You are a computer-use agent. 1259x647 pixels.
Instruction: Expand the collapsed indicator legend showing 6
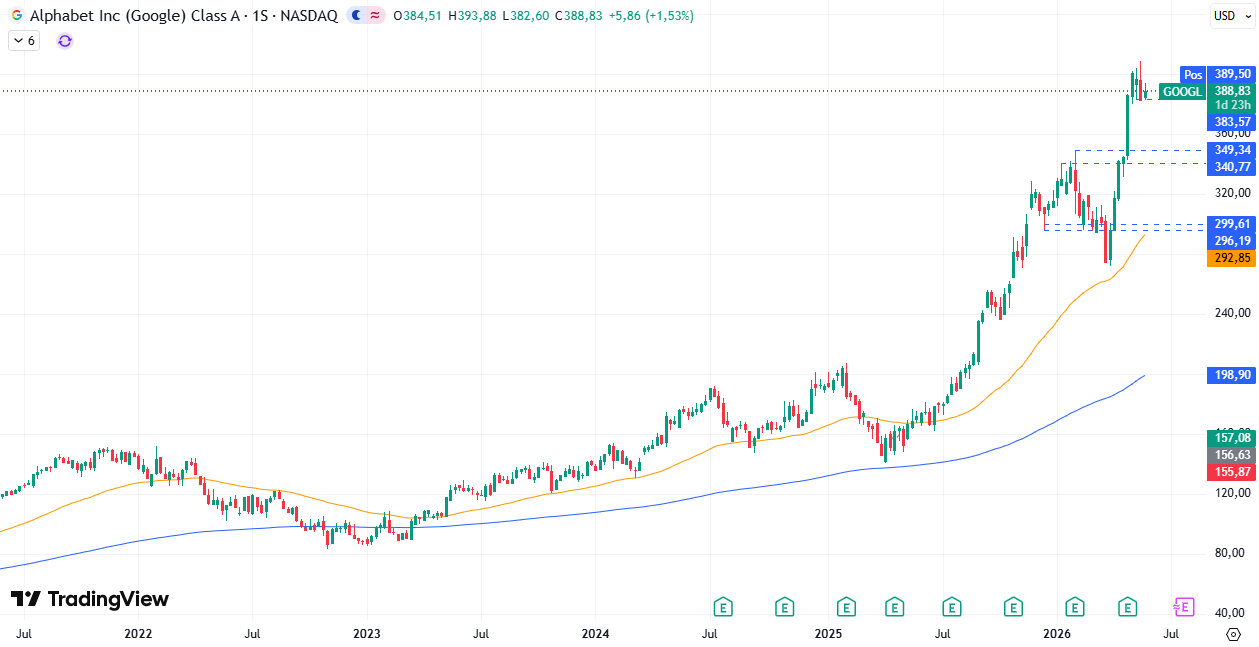24,41
